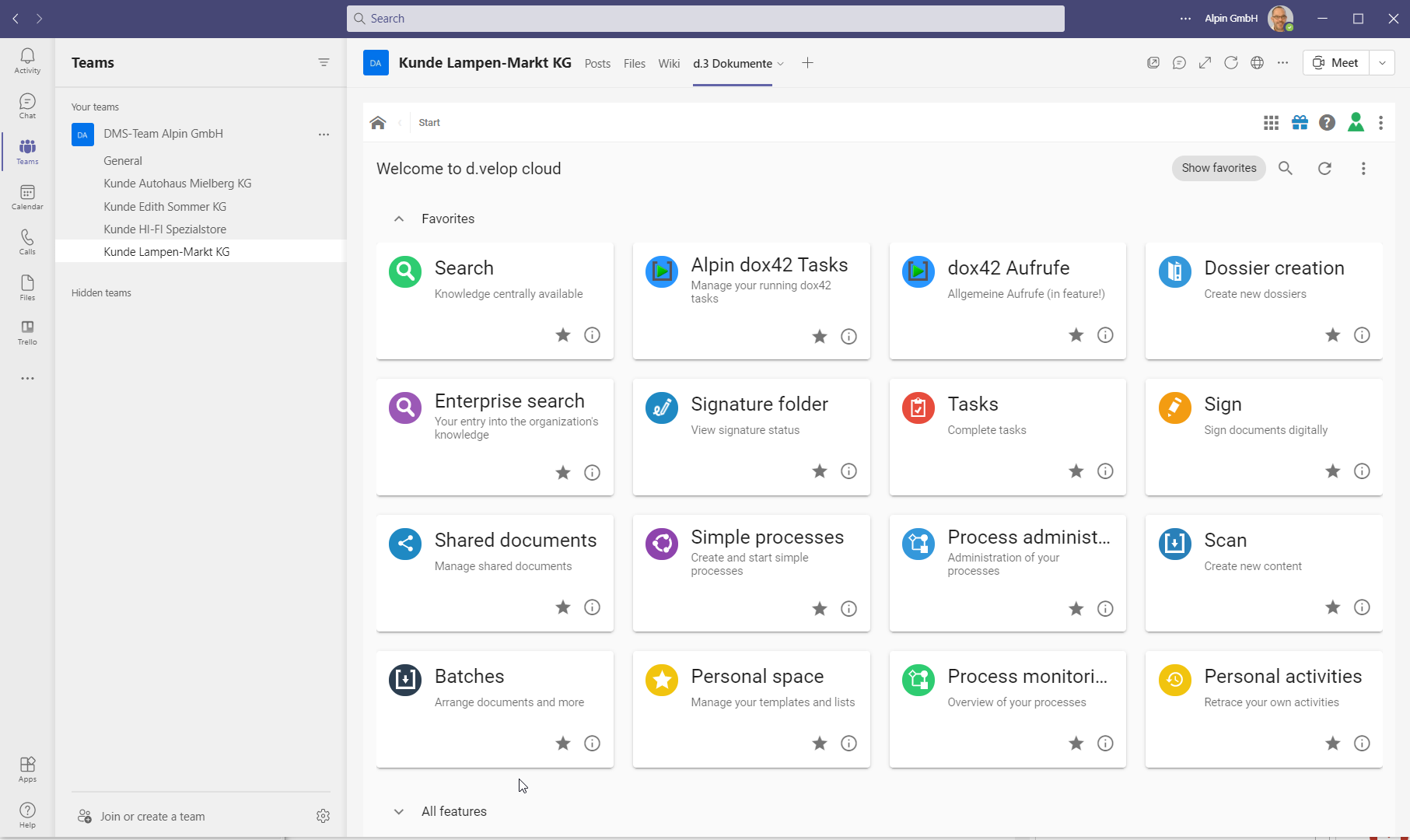The height and width of the screenshot is (840, 1410).
Task: Open the gift what's new icon
Action: 1300,123
